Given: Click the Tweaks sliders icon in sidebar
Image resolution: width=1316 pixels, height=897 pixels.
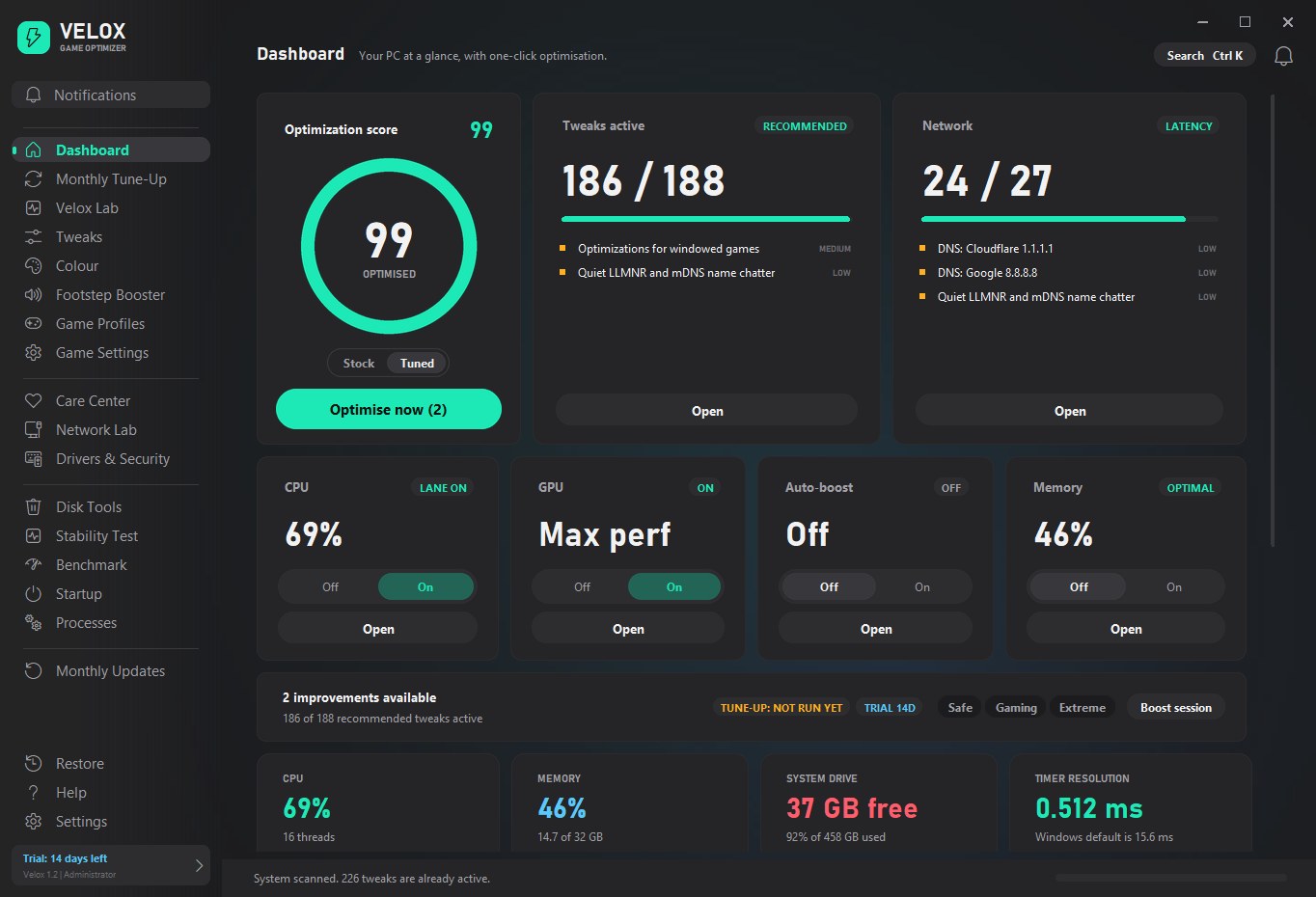Looking at the screenshot, I should pos(33,237).
